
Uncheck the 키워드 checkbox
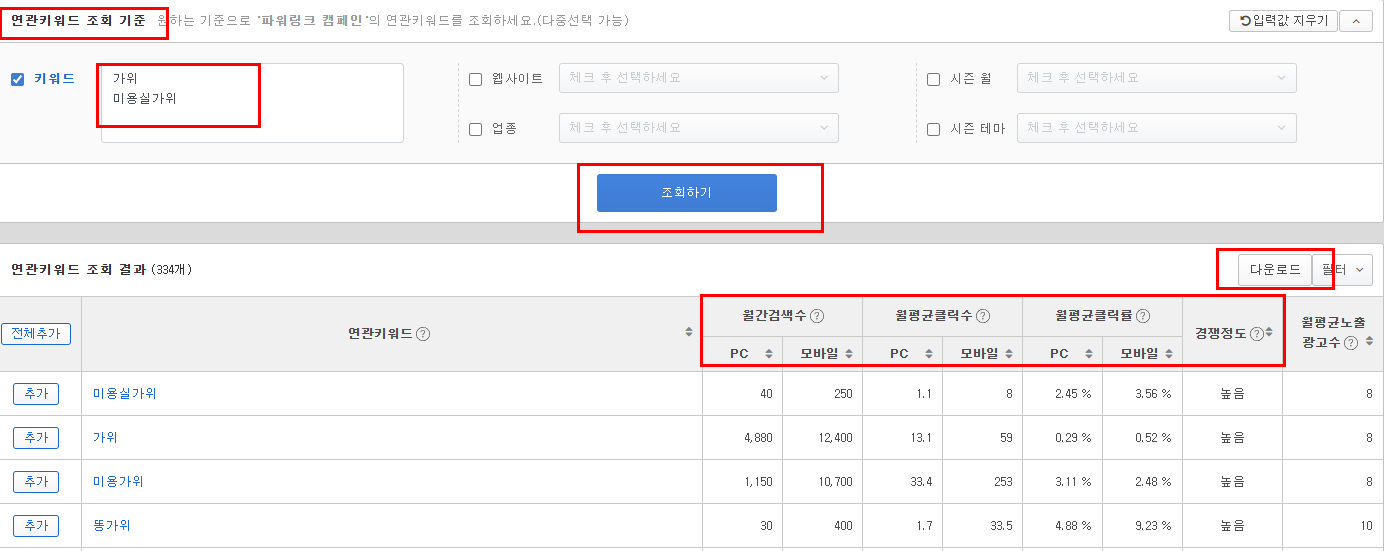(17, 79)
